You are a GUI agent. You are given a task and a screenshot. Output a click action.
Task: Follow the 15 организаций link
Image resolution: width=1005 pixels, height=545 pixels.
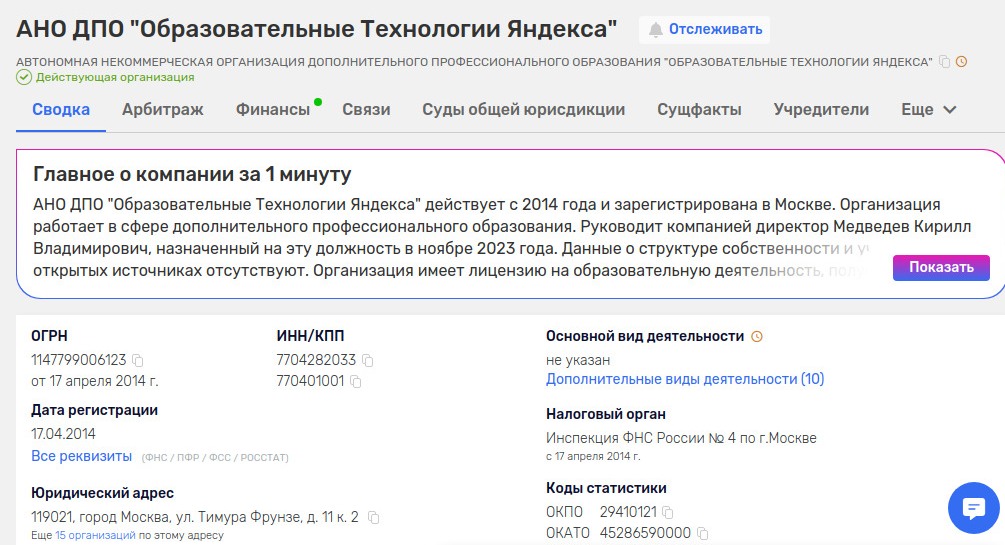(x=95, y=535)
